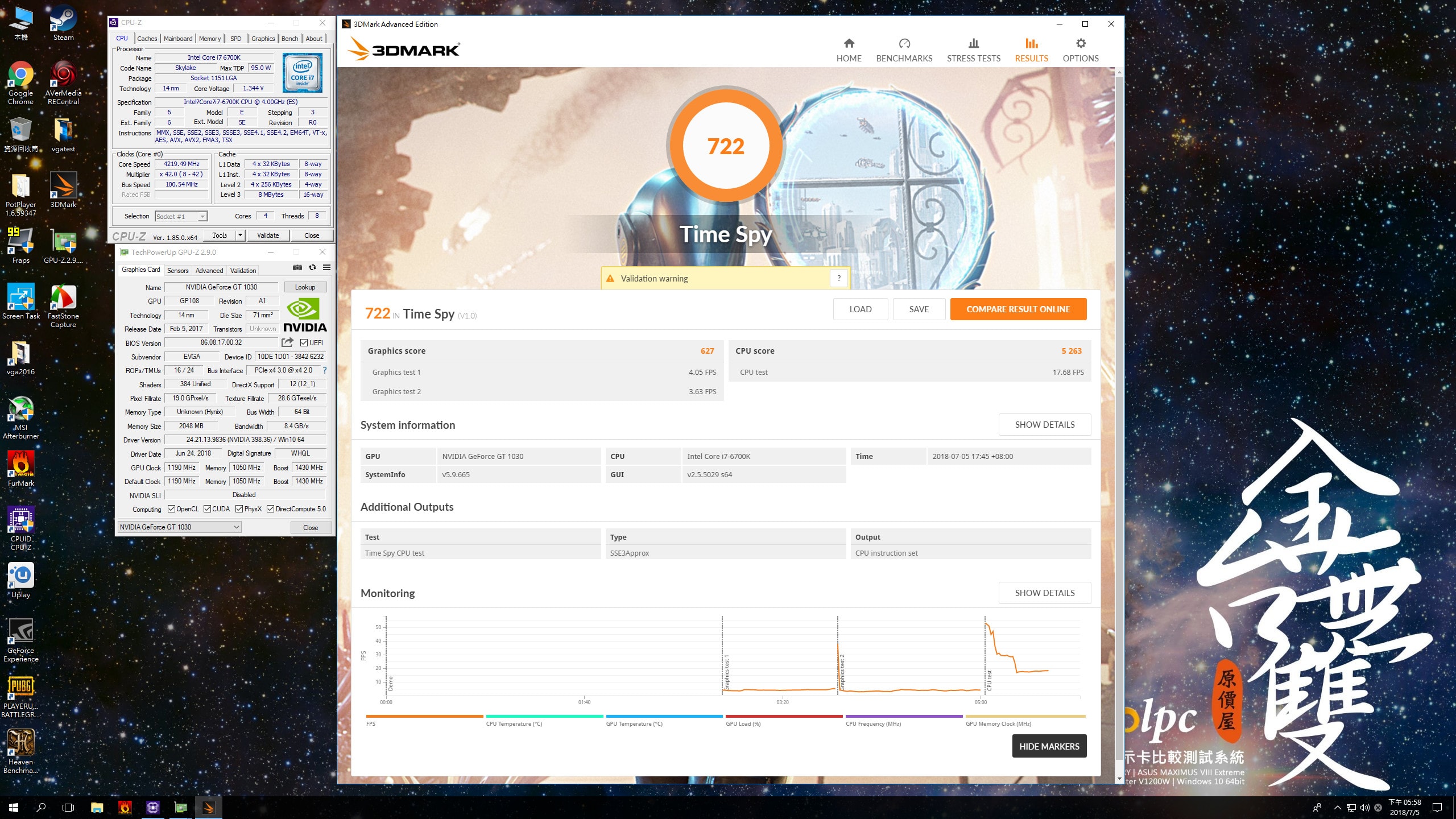Screen dimensions: 1456x819
Task: Open PotPlayer desktop shortcut
Action: (20, 195)
